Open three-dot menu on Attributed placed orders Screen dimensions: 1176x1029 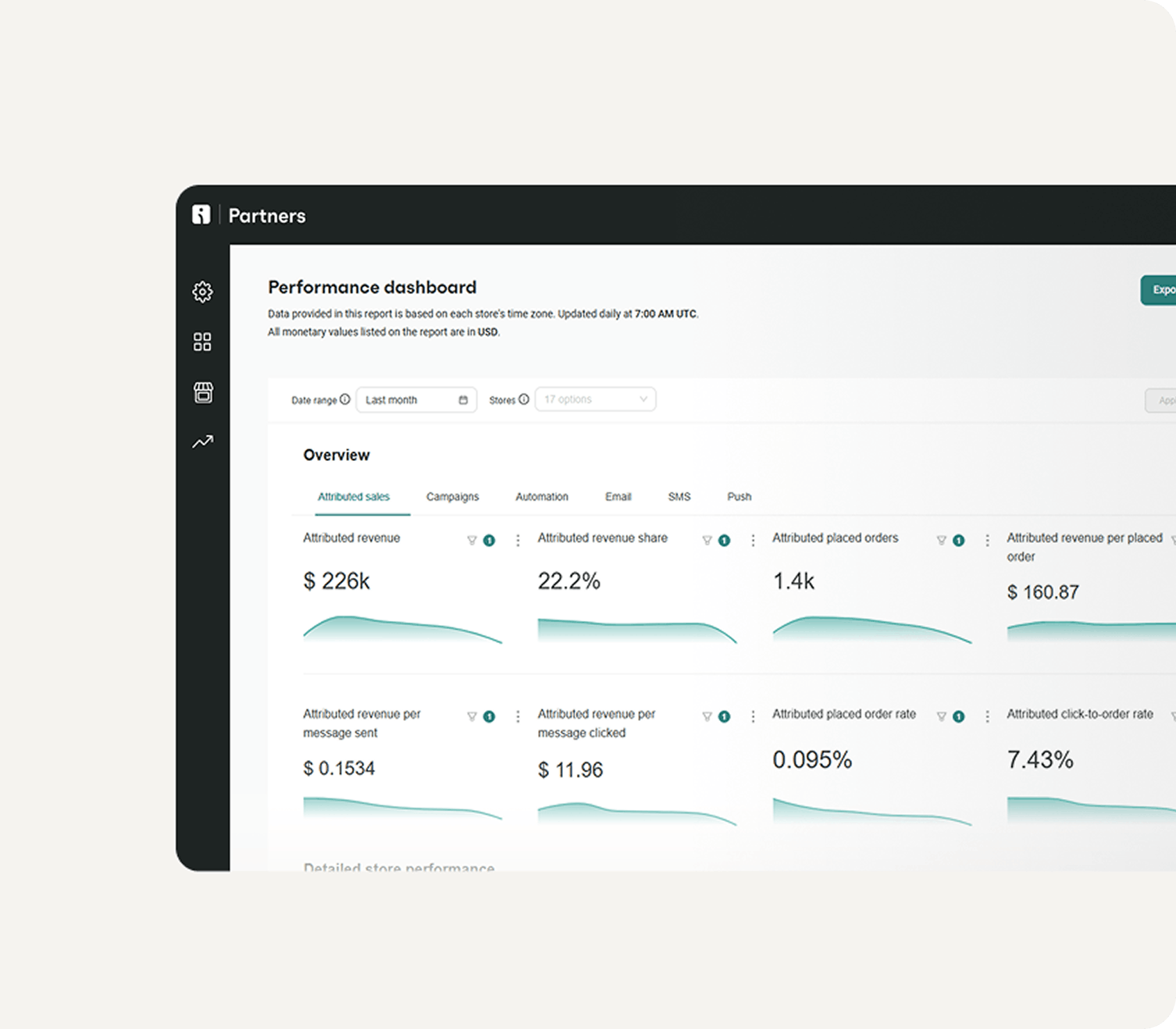click(987, 541)
